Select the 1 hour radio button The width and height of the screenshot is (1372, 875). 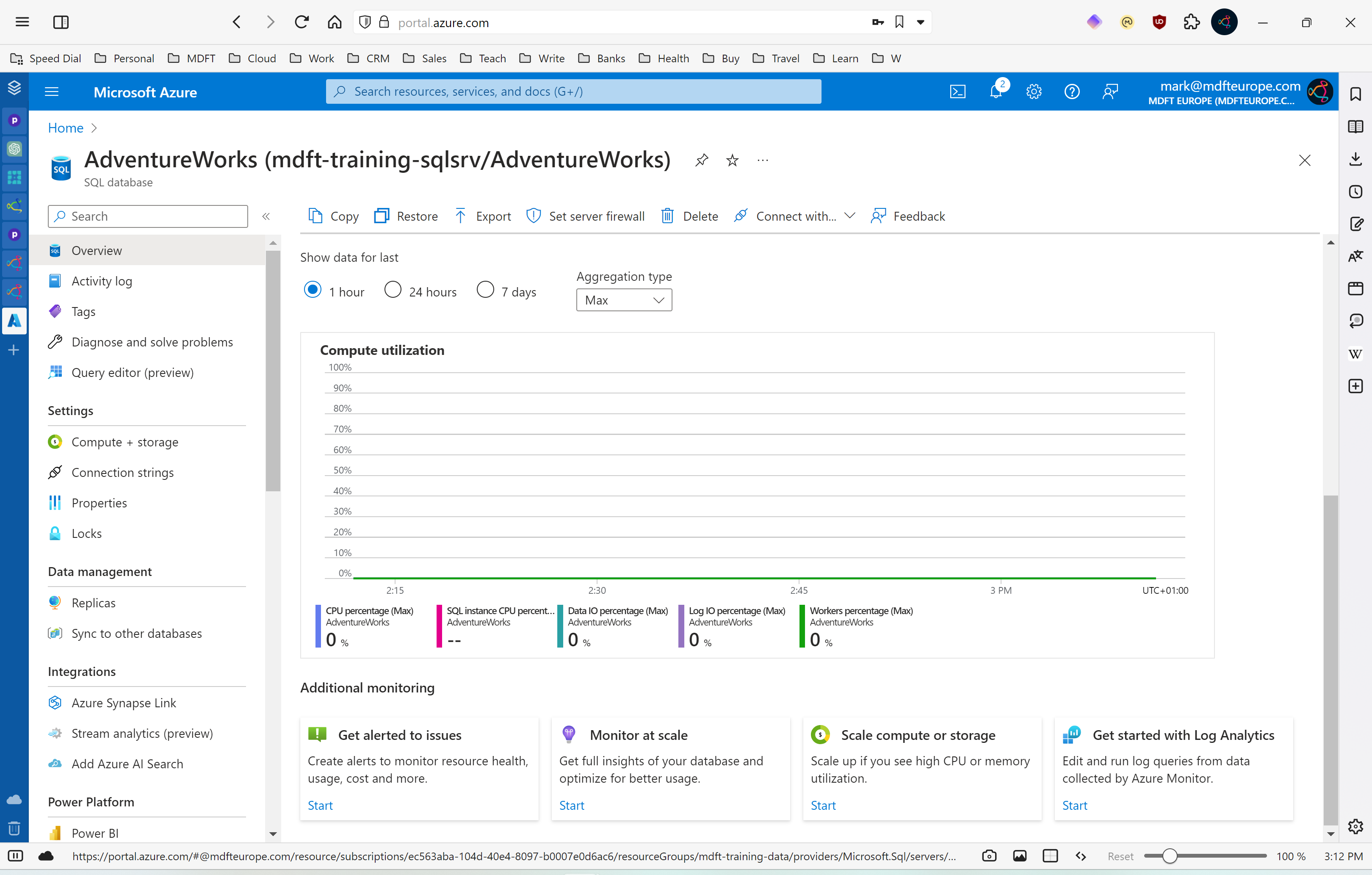313,290
